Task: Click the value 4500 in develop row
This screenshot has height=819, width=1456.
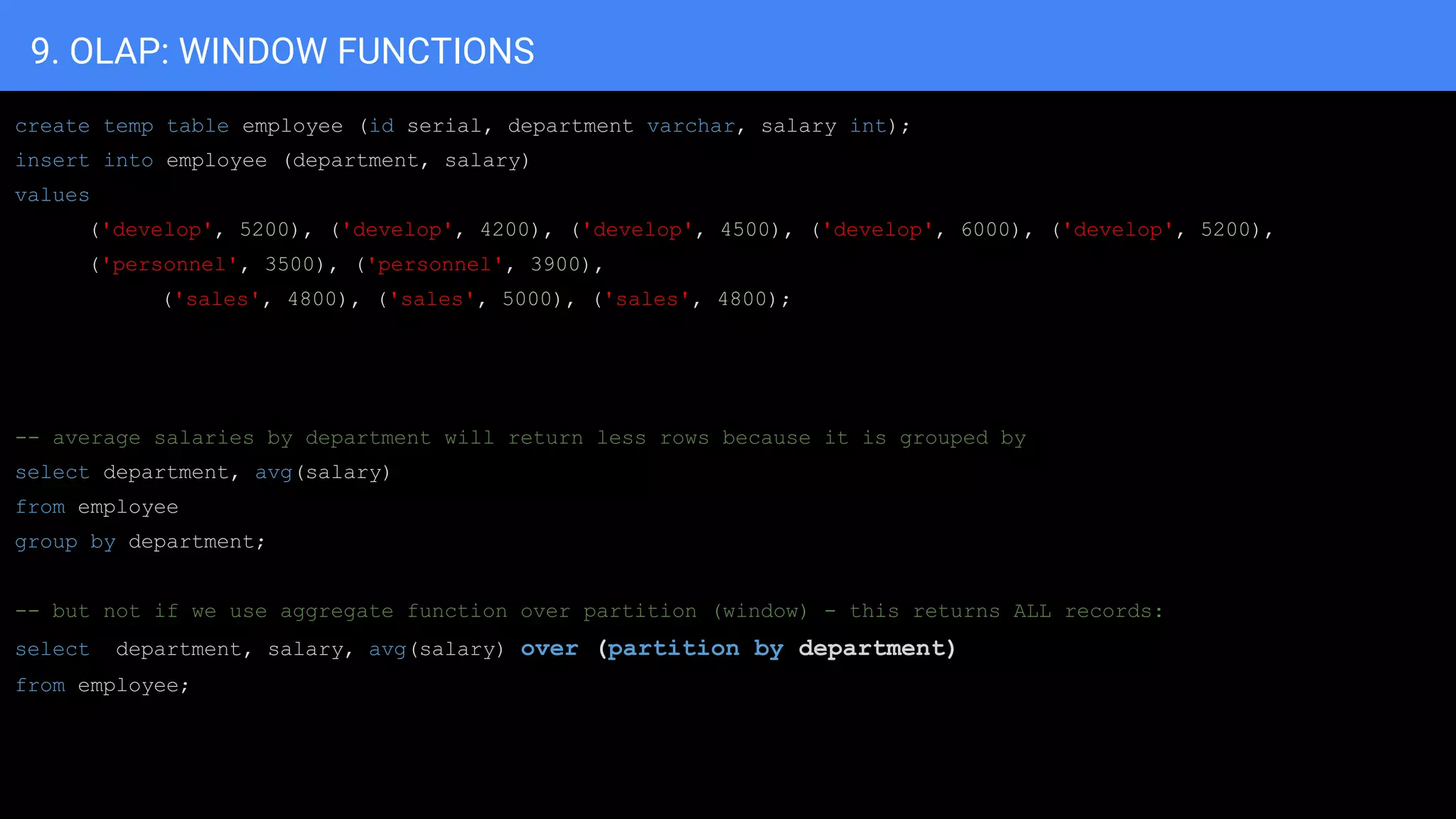Action: click(x=745, y=230)
